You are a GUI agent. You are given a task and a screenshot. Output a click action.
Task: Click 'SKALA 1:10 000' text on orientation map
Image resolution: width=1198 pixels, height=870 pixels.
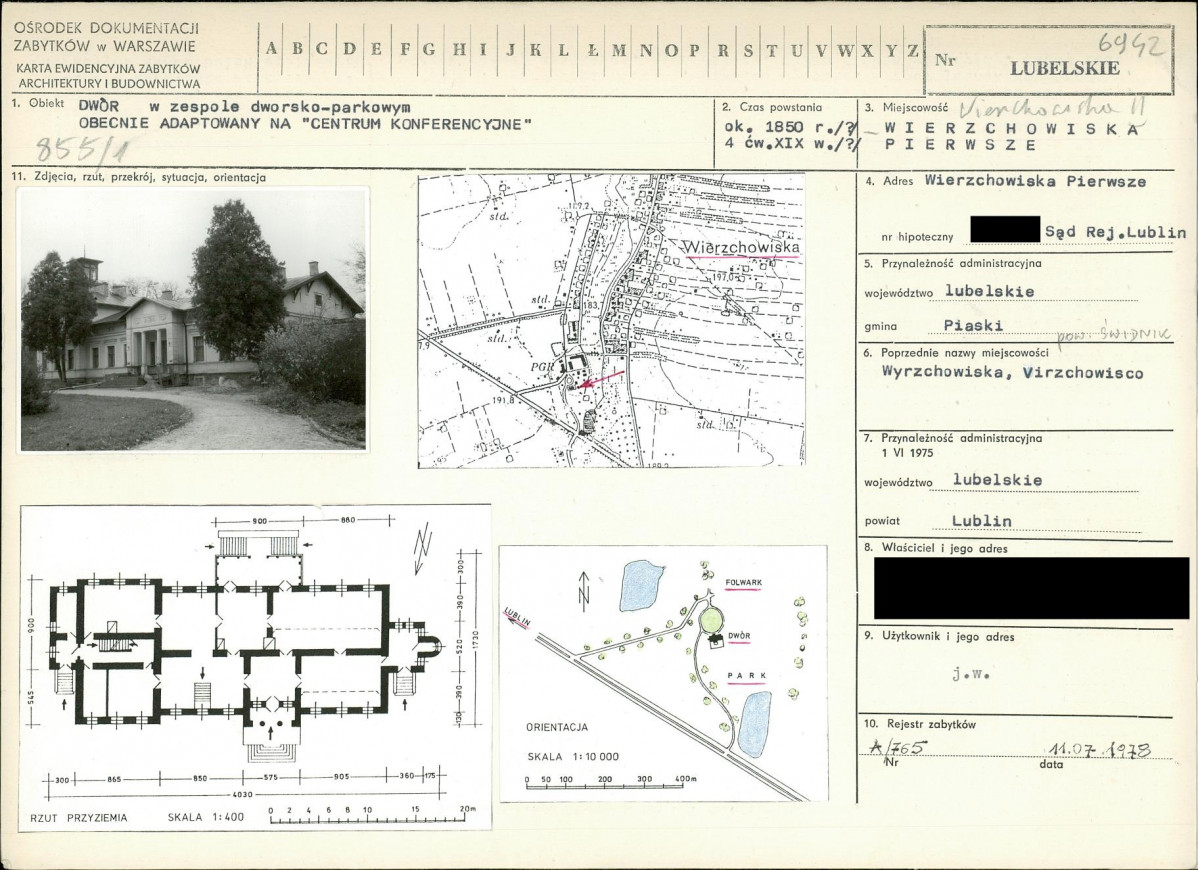pos(574,757)
